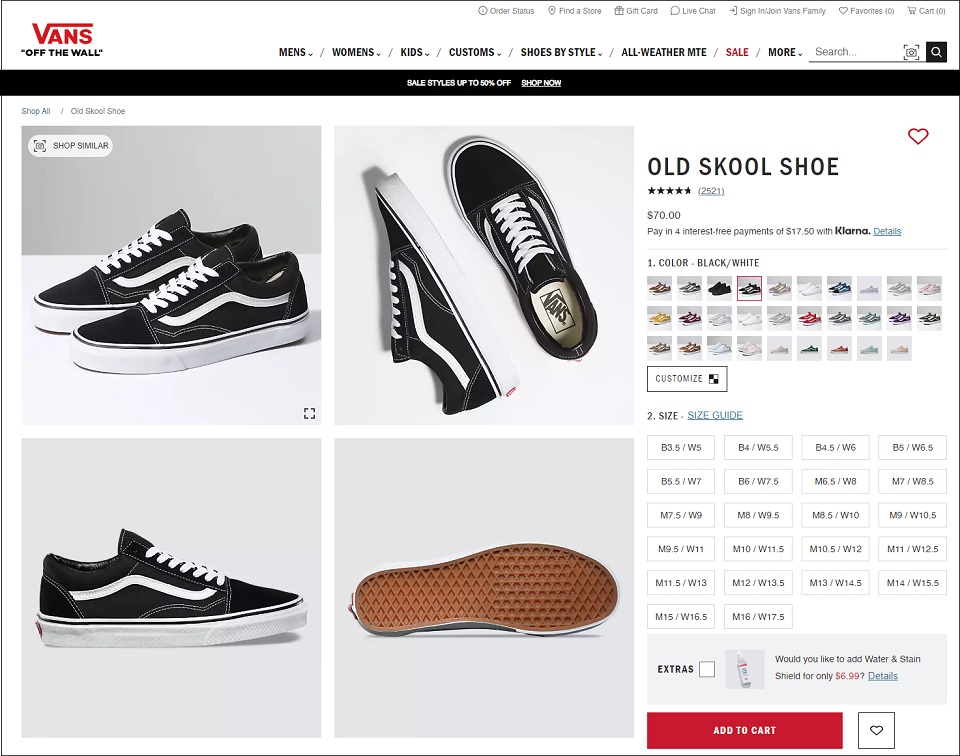The width and height of the screenshot is (960, 756).
Task: Start a Live Chat
Action: click(693, 11)
